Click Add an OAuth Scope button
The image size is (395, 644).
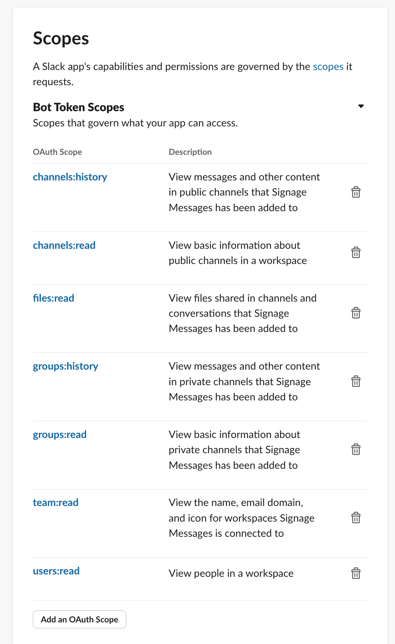point(79,619)
